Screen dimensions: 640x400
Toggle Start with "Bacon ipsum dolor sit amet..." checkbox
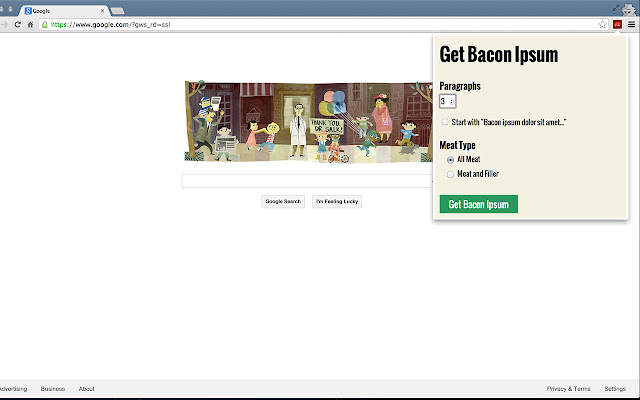[x=445, y=122]
